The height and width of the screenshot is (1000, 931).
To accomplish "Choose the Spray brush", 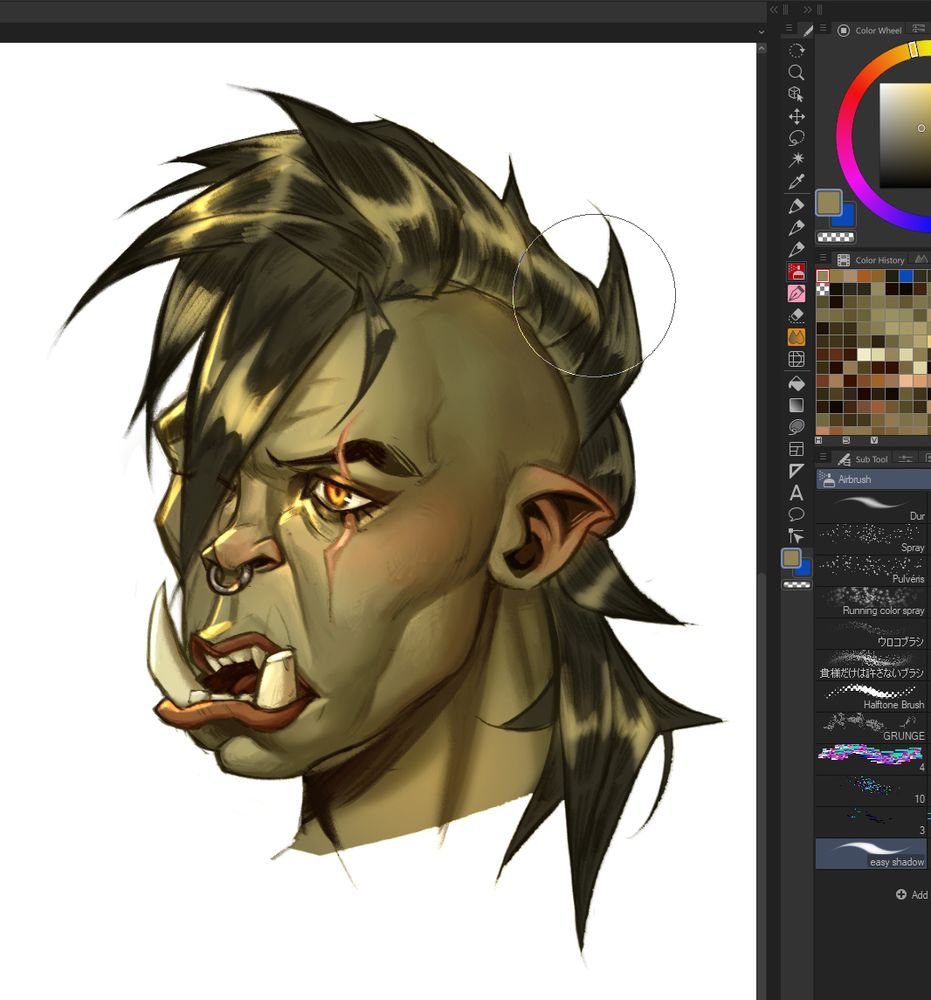I will tap(871, 540).
